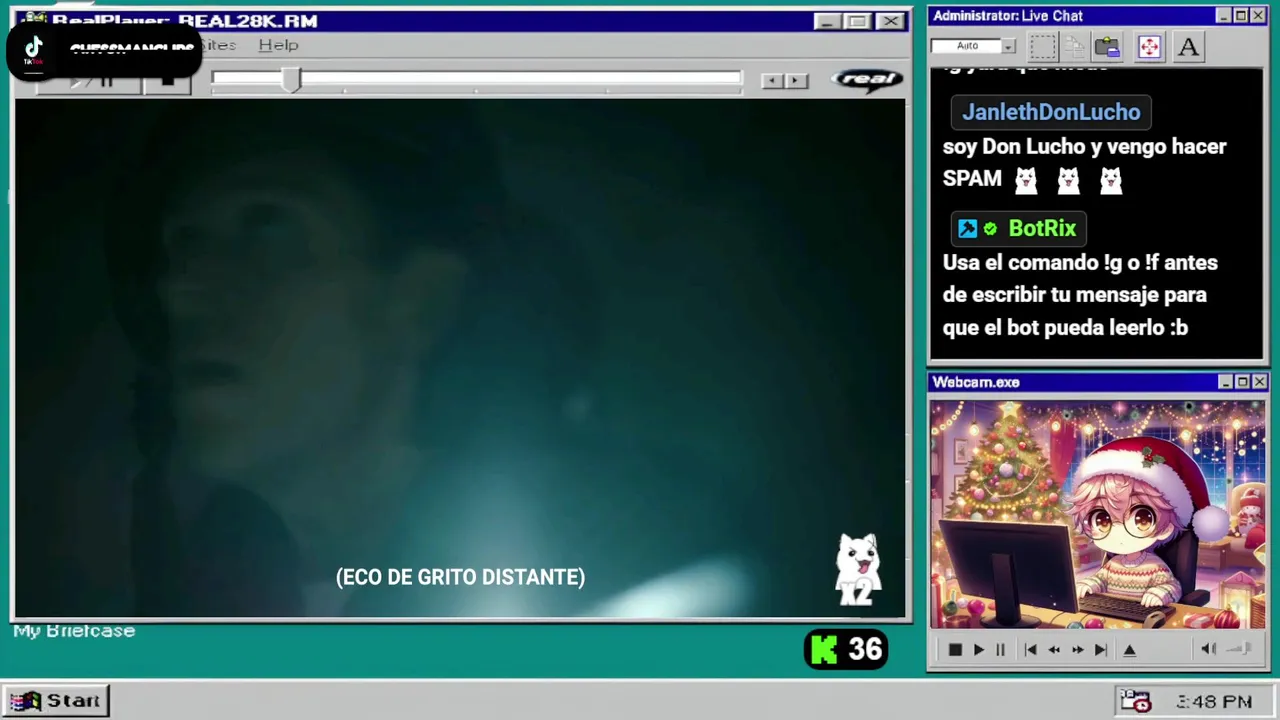Click play button in Webcam.exe player

pos(978,650)
